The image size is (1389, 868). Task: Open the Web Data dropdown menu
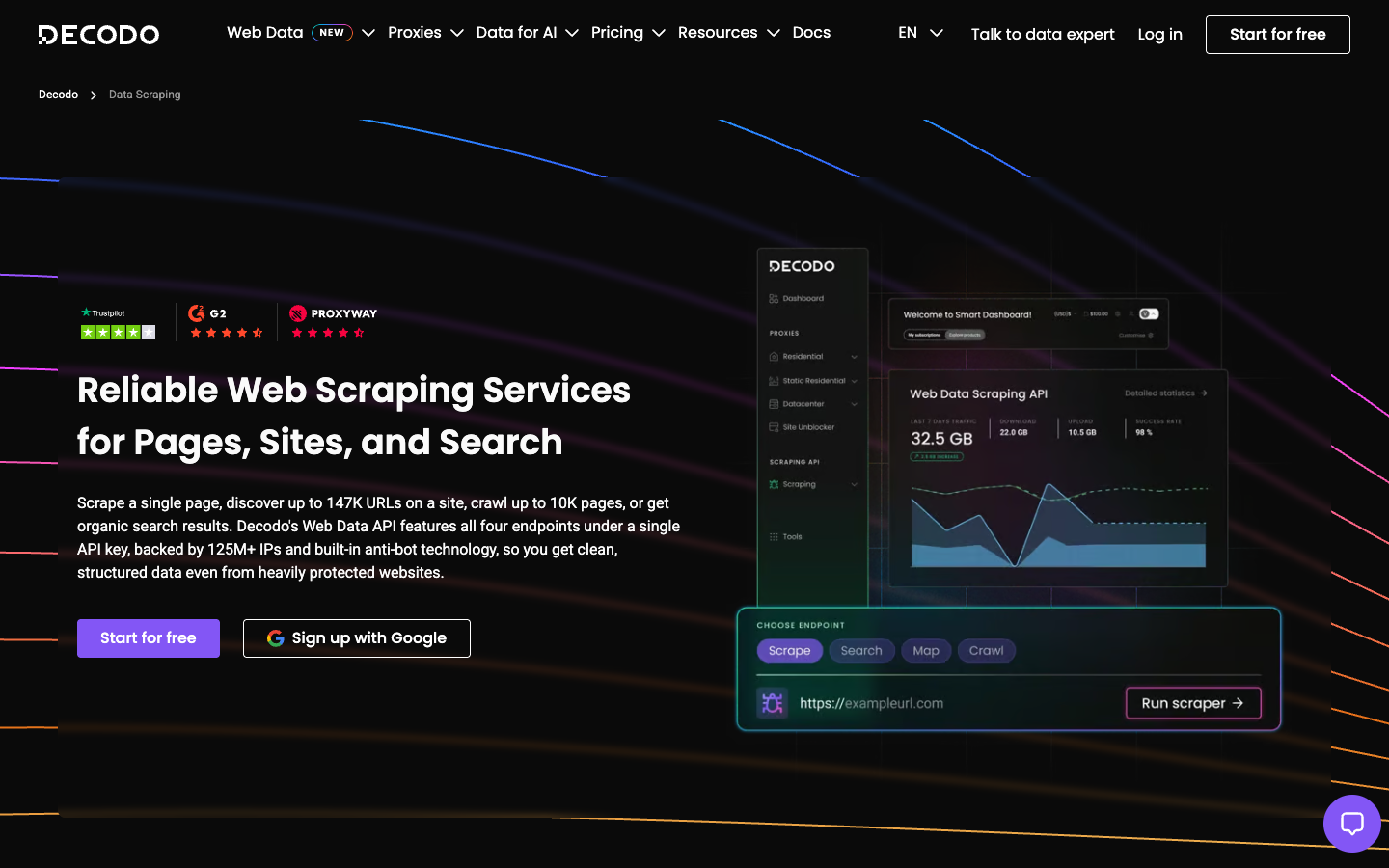click(301, 33)
